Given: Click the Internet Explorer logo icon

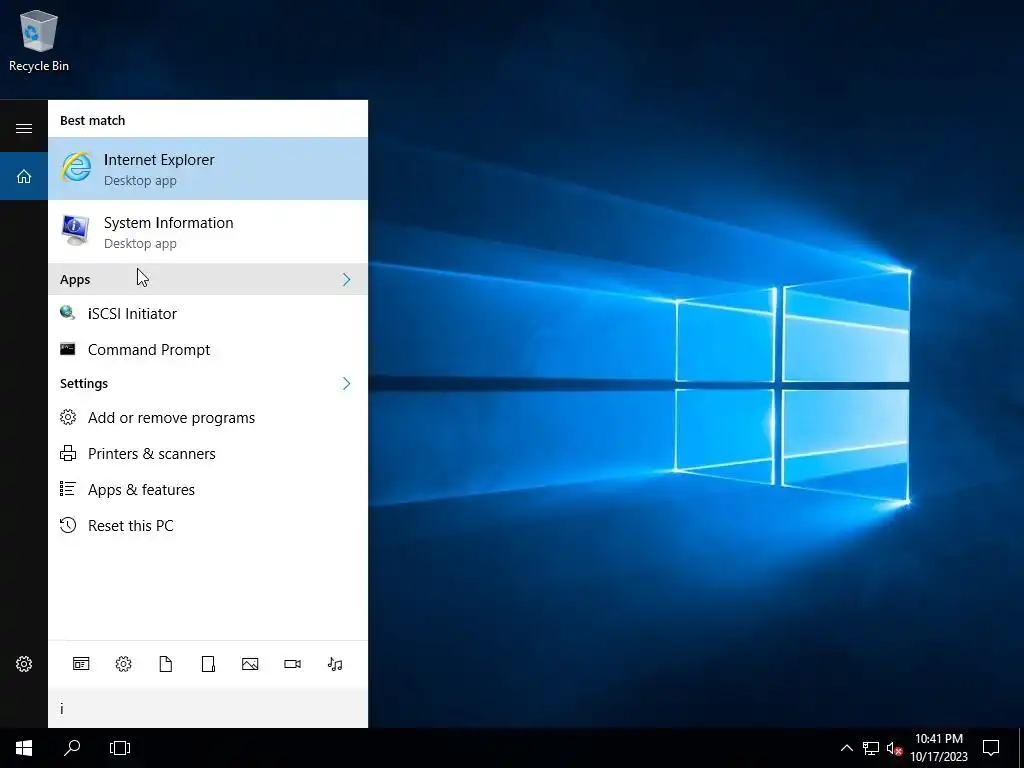Looking at the screenshot, I should click(76, 167).
